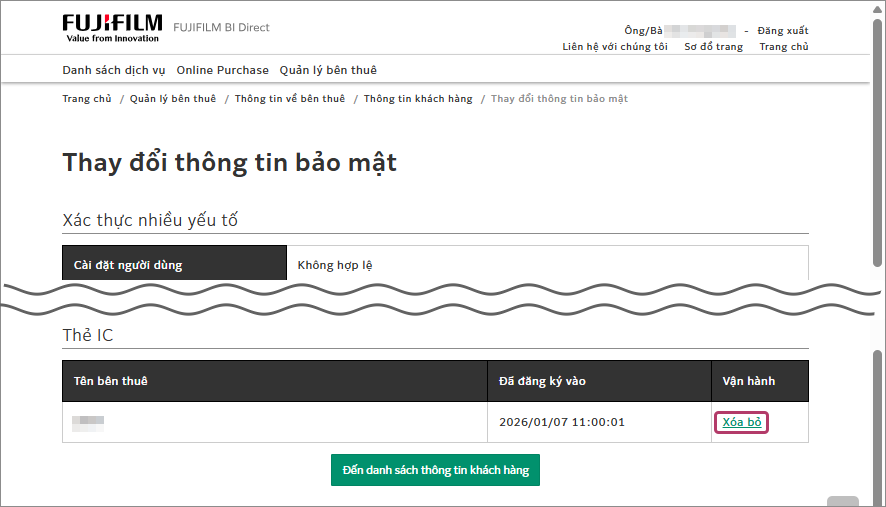Viewport: 886px width, 507px height.
Task: Click Tên bên thuê column header
Action: [275, 381]
